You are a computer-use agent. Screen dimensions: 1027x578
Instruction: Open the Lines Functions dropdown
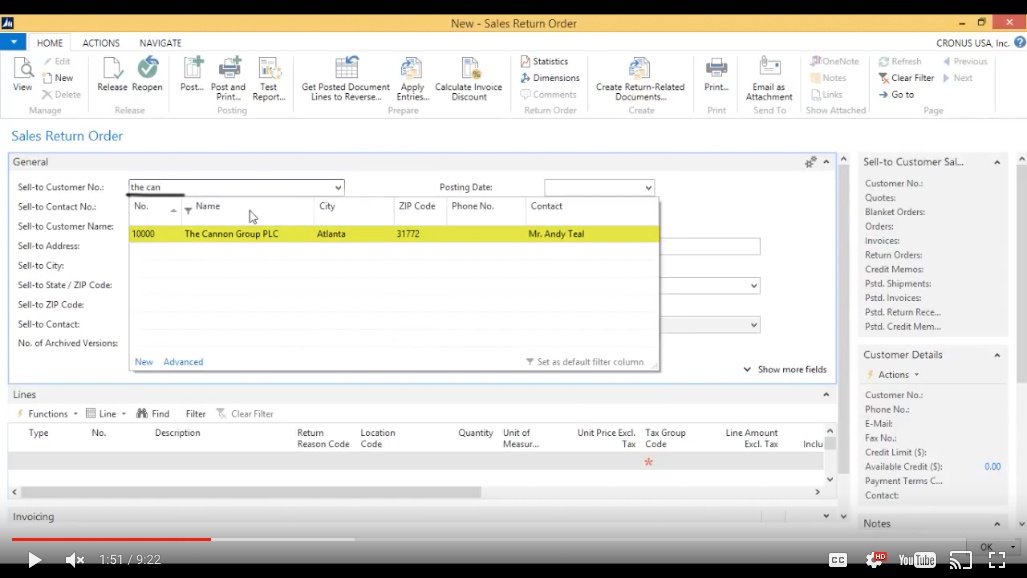[x=47, y=414]
